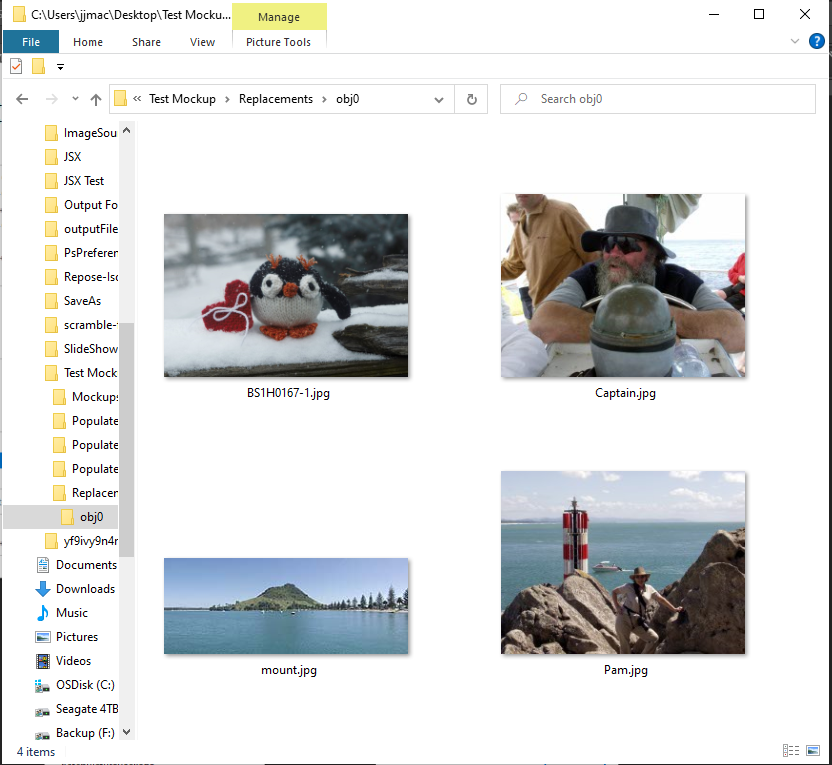Click the Properties quick access icon

[16, 67]
